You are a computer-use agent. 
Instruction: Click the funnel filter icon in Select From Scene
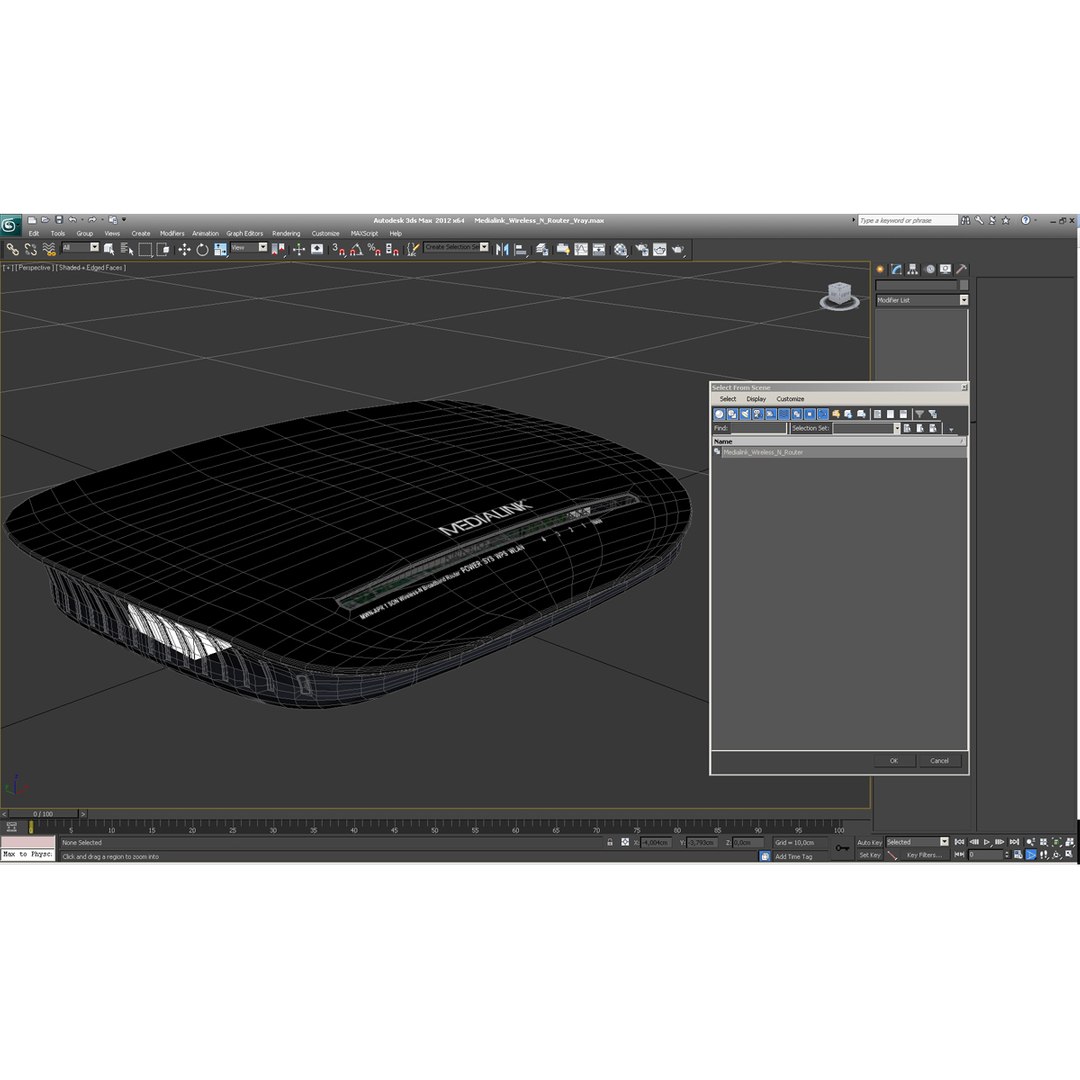click(x=919, y=414)
